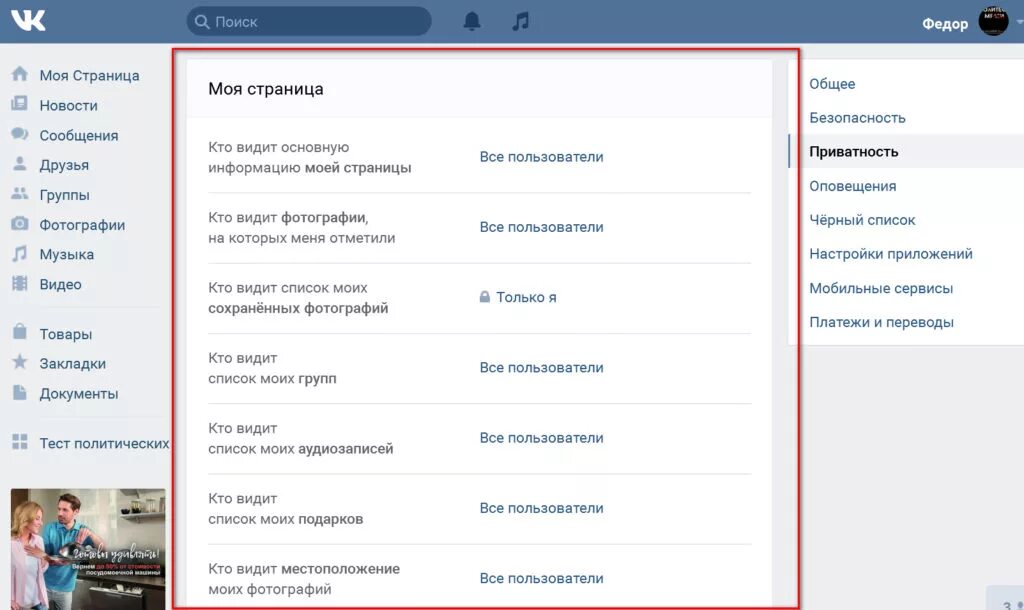Click the VK logo
The width and height of the screenshot is (1024, 610).
tap(28, 21)
